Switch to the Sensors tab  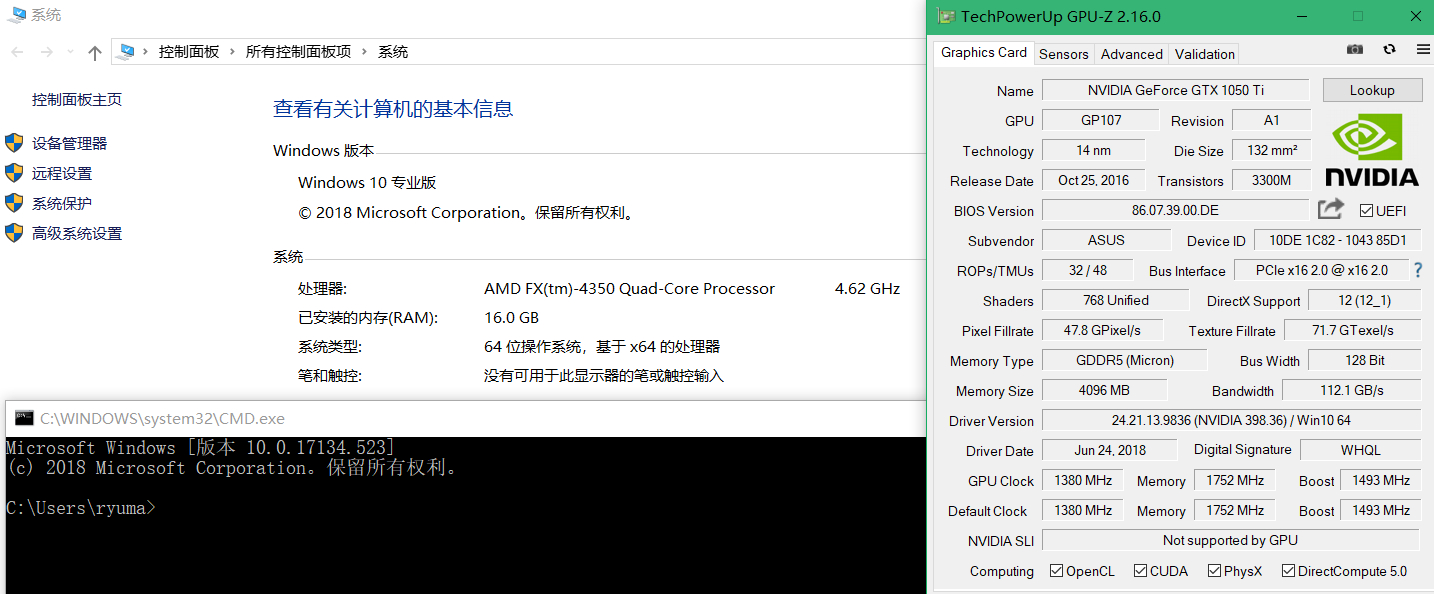[x=1063, y=54]
